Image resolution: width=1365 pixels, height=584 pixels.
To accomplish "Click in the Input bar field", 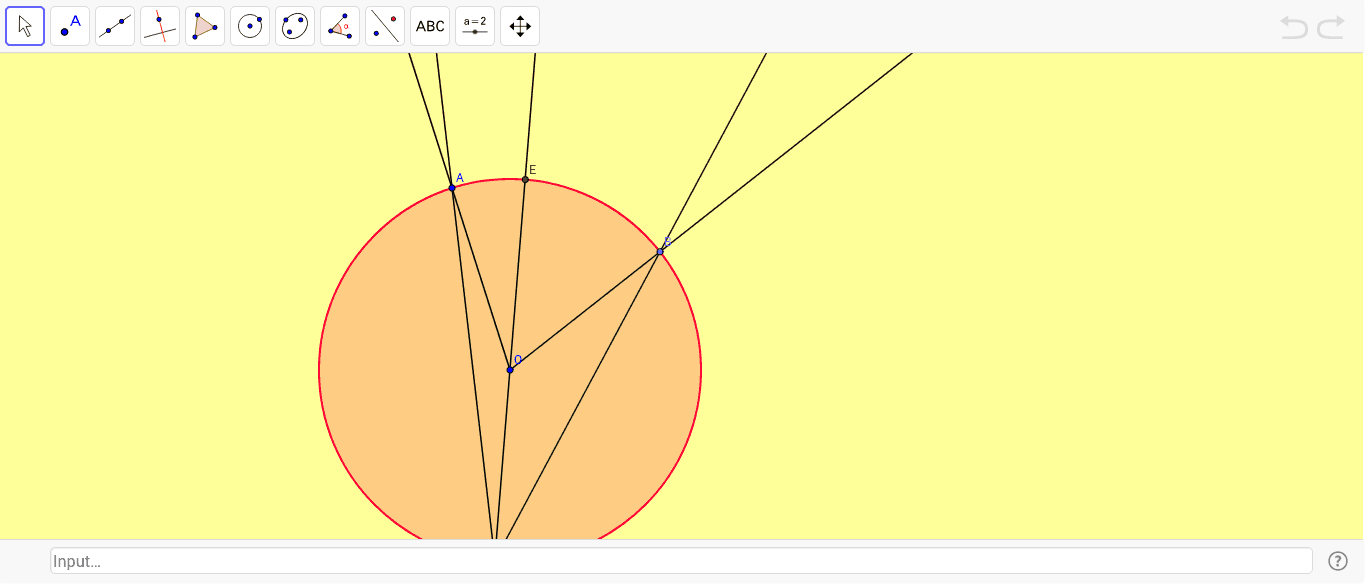I will (x=681, y=561).
